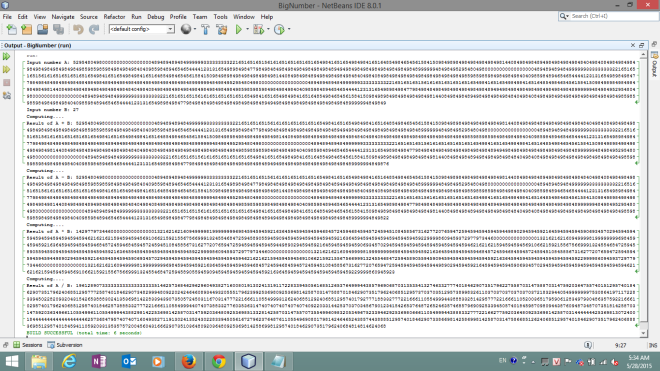The image size is (660, 371).
Task: Open the Help menu
Action: (267, 17)
